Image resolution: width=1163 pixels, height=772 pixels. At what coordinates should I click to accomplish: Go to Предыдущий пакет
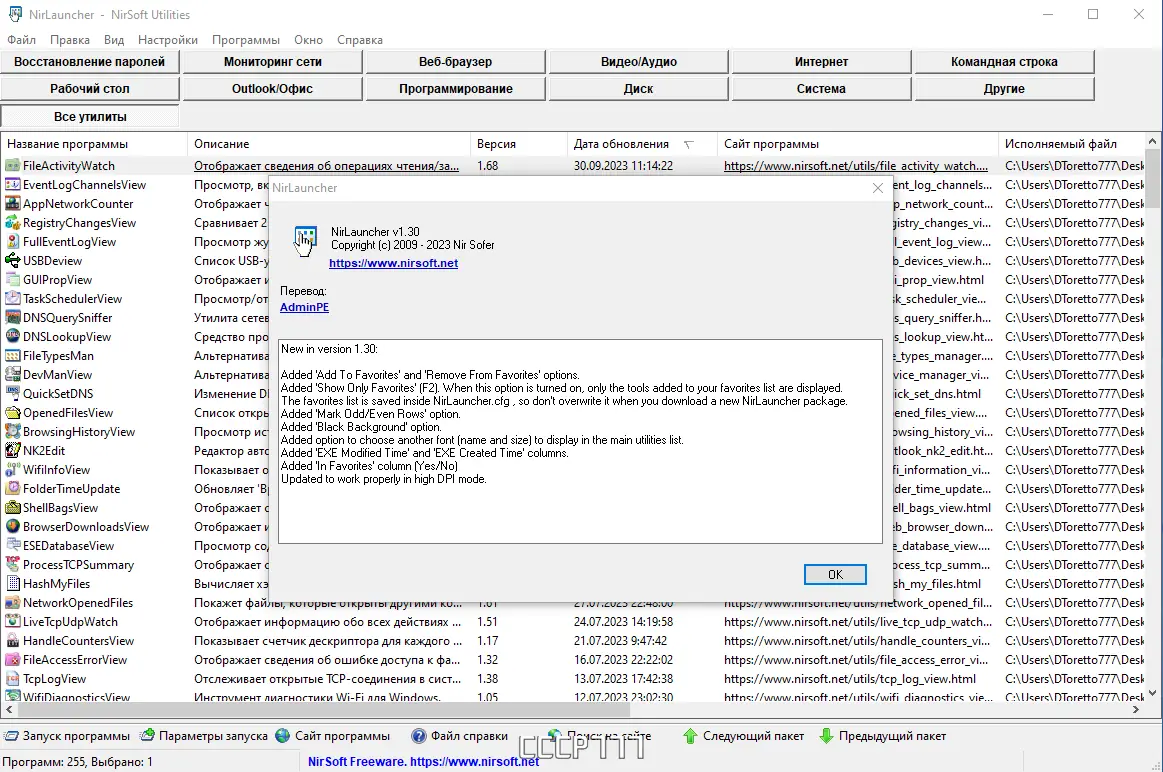click(x=883, y=736)
